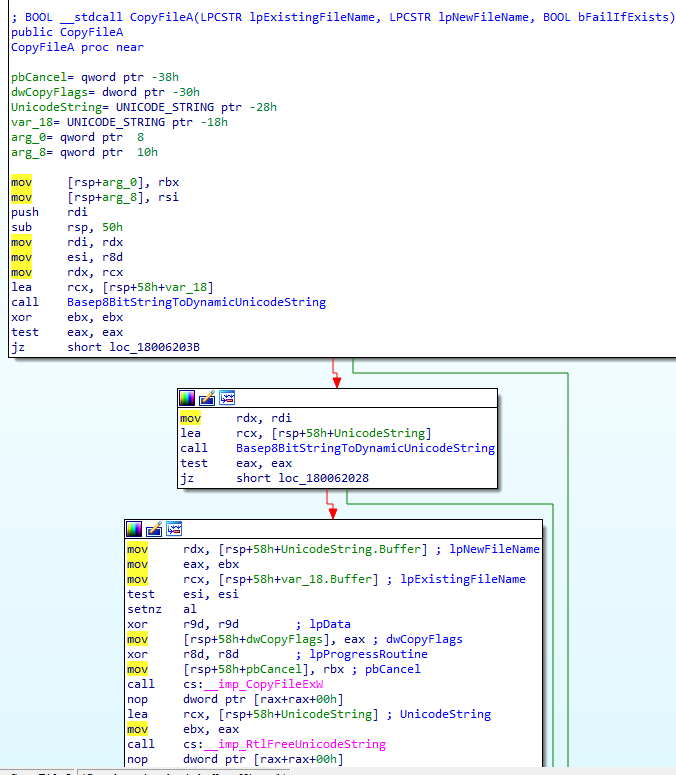Click the 'setnz al' instruction
Image resolution: width=676 pixels, height=775 pixels.
point(162,609)
